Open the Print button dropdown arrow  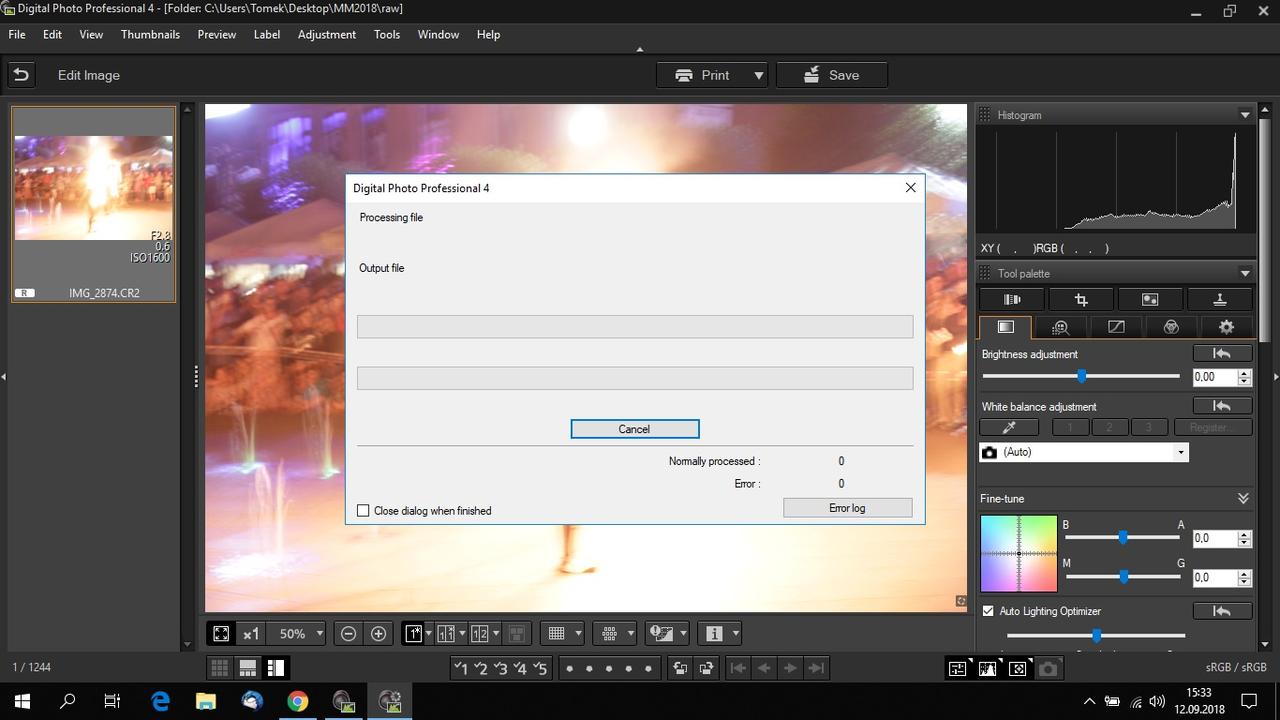[x=758, y=75]
